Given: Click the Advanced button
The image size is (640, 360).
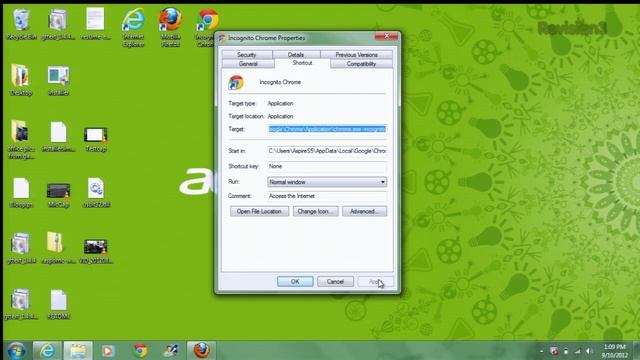Looking at the screenshot, I should coord(364,211).
